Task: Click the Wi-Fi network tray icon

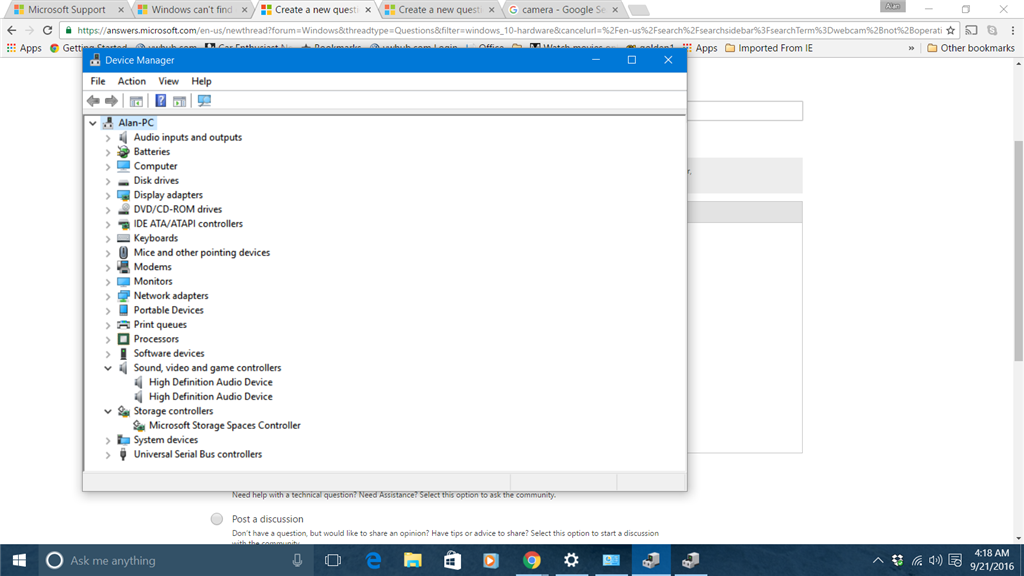Action: click(x=917, y=560)
